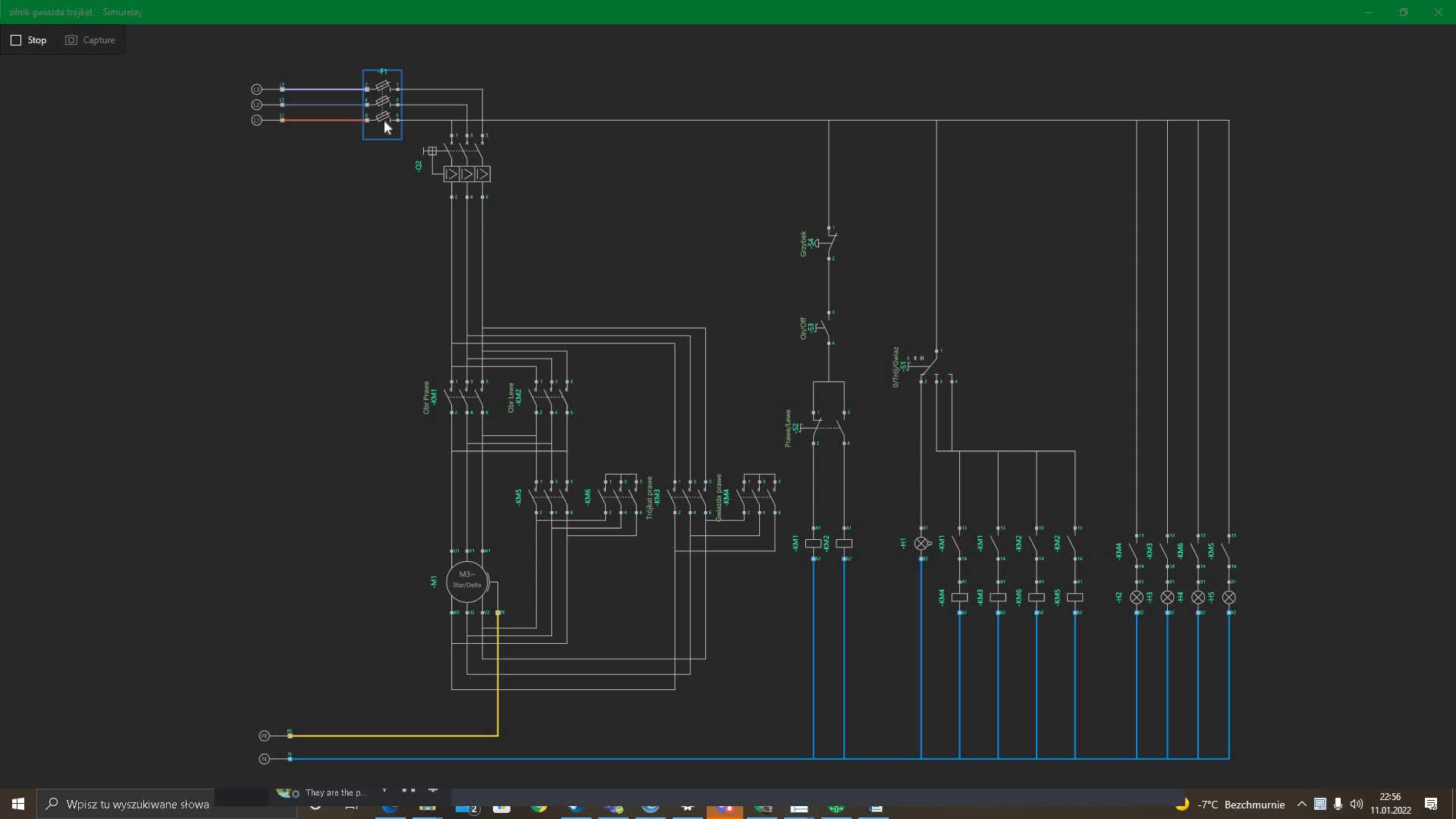1456x819 pixels.
Task: Click the N neutral terminal
Action: pos(264,758)
